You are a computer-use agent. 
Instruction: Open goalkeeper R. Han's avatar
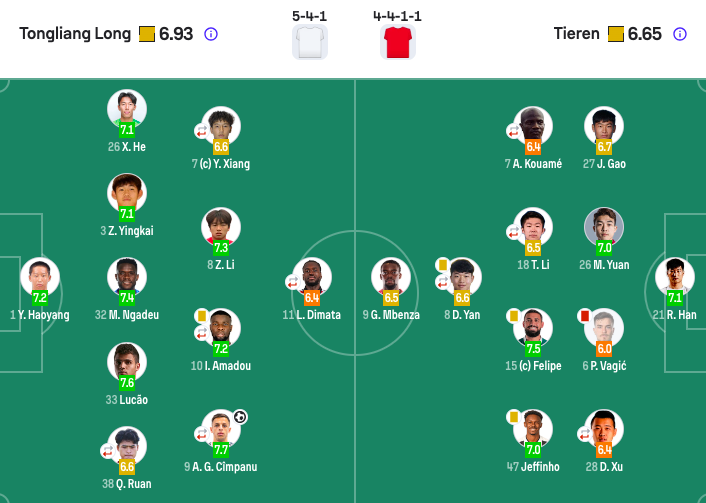pyautogui.click(x=674, y=275)
